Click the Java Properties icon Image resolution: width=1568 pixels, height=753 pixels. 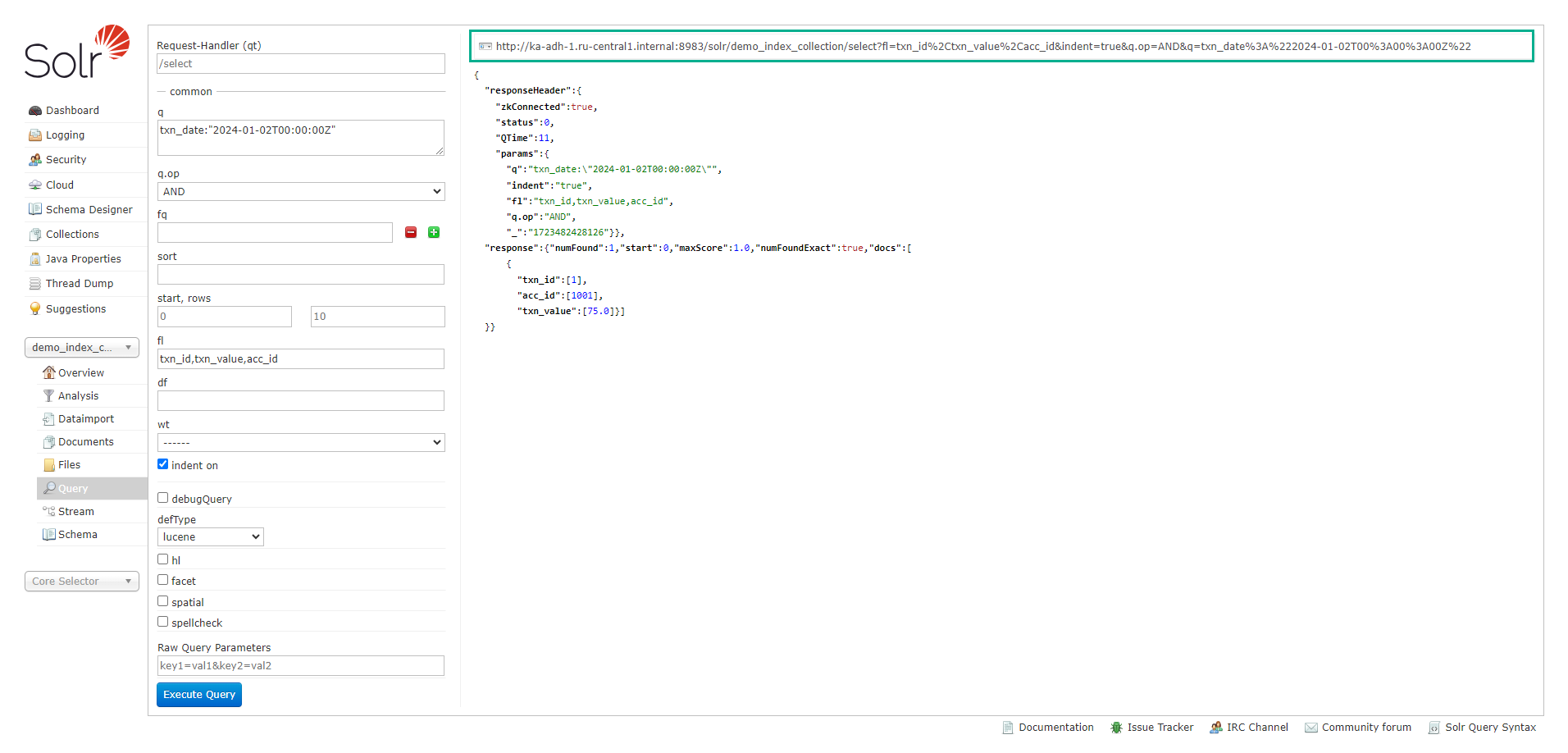[x=35, y=259]
